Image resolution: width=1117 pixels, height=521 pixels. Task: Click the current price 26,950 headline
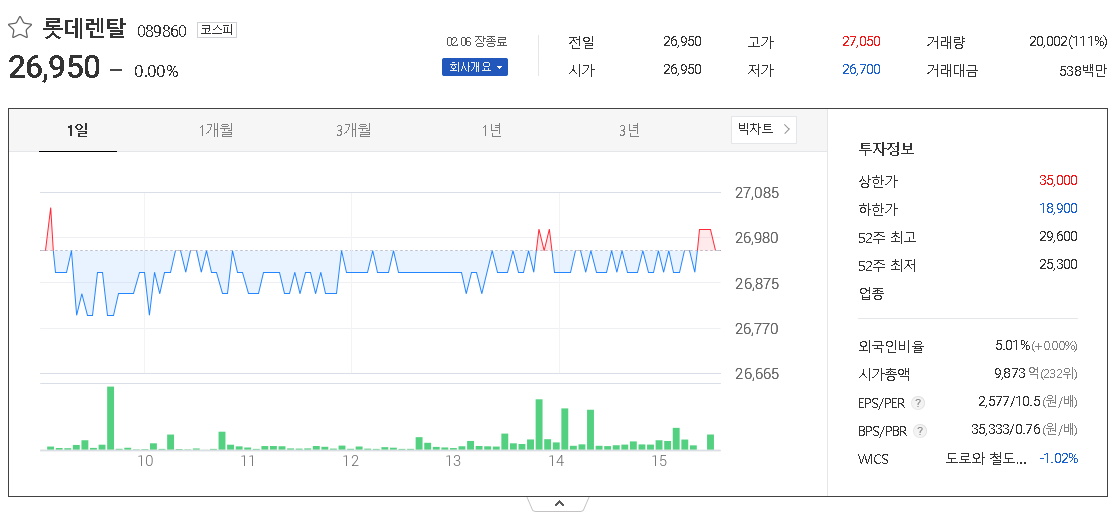pyautogui.click(x=54, y=67)
